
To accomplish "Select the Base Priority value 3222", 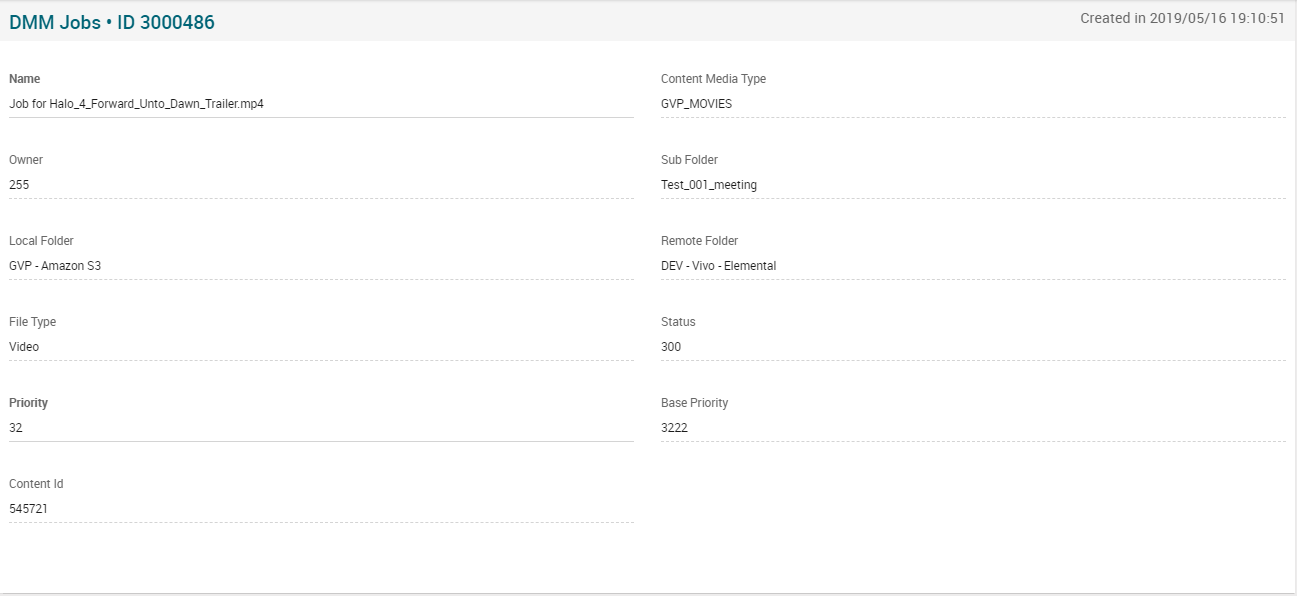I will pos(674,428).
